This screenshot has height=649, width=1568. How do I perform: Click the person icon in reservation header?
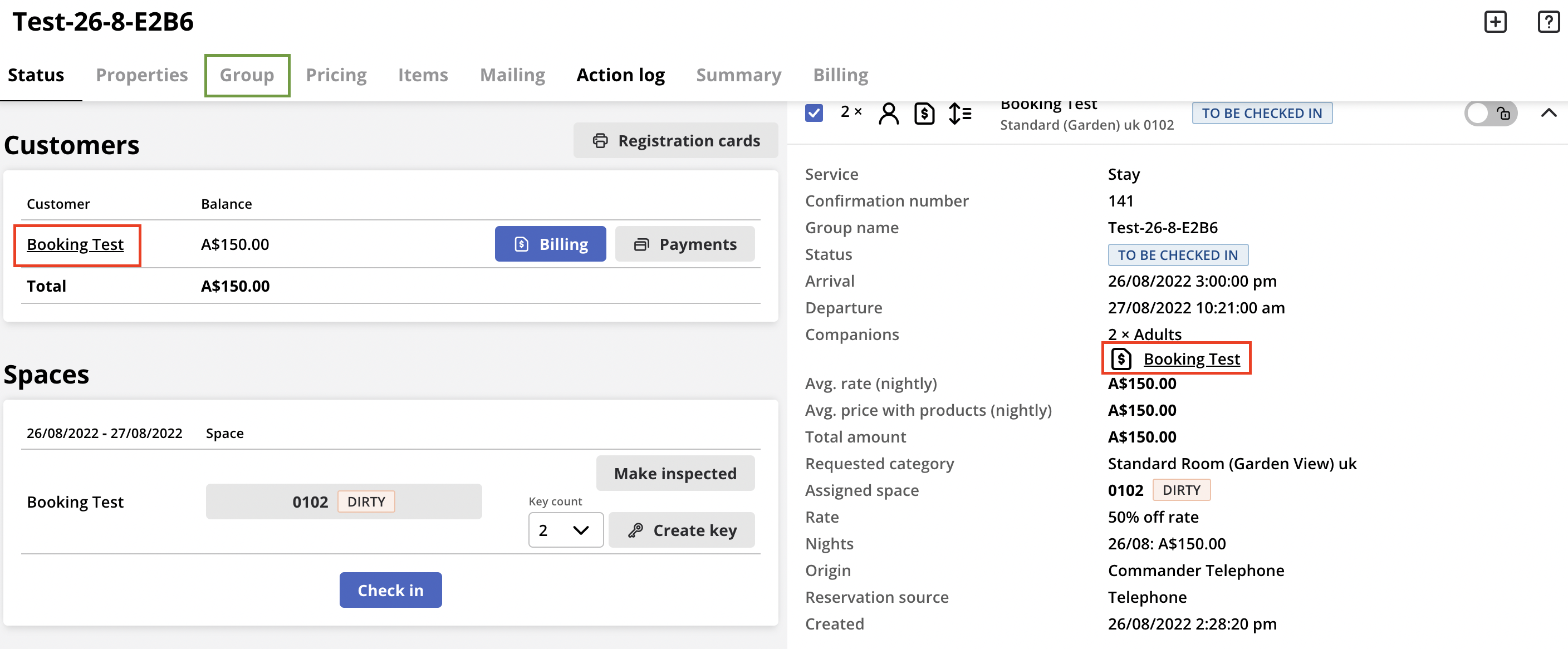(888, 113)
